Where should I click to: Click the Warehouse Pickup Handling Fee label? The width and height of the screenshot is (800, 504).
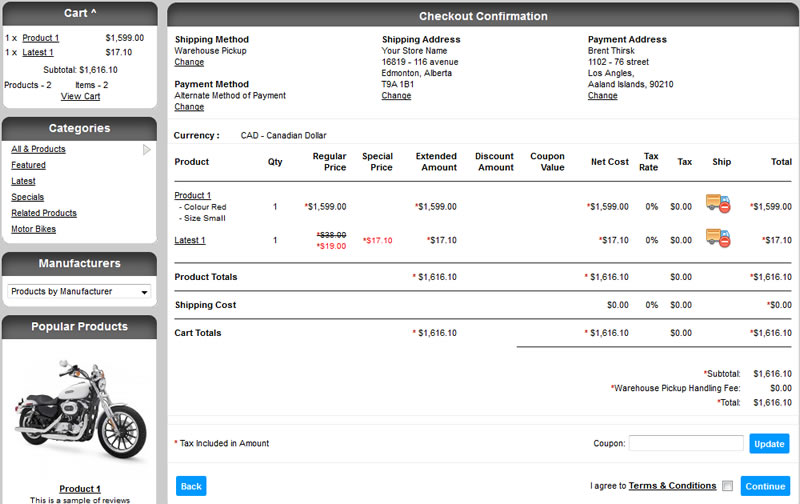(676, 388)
